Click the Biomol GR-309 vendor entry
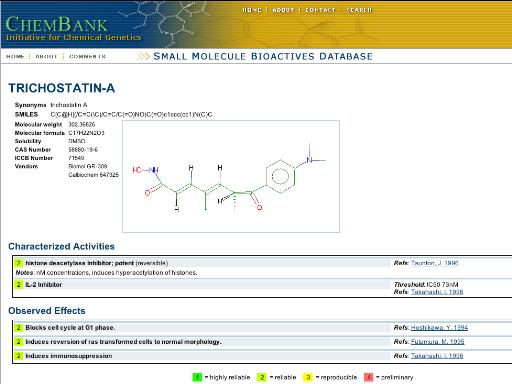Image resolution: width=512 pixels, height=384 pixels. click(88, 166)
